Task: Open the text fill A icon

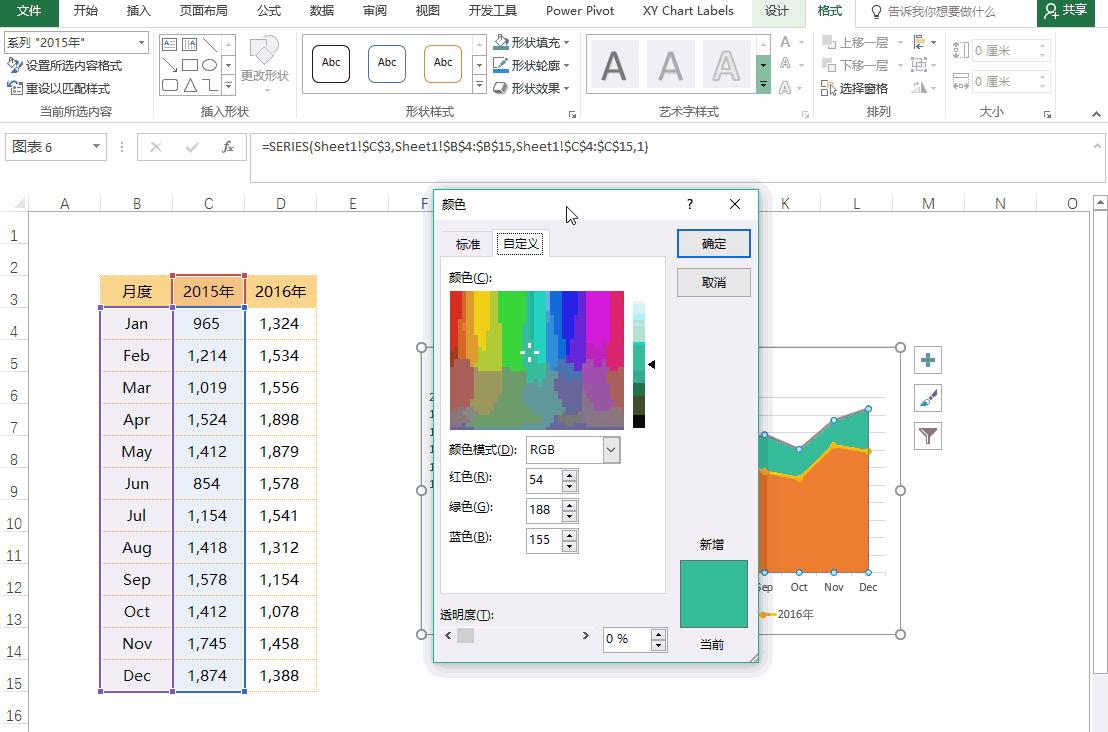Action: coord(786,42)
